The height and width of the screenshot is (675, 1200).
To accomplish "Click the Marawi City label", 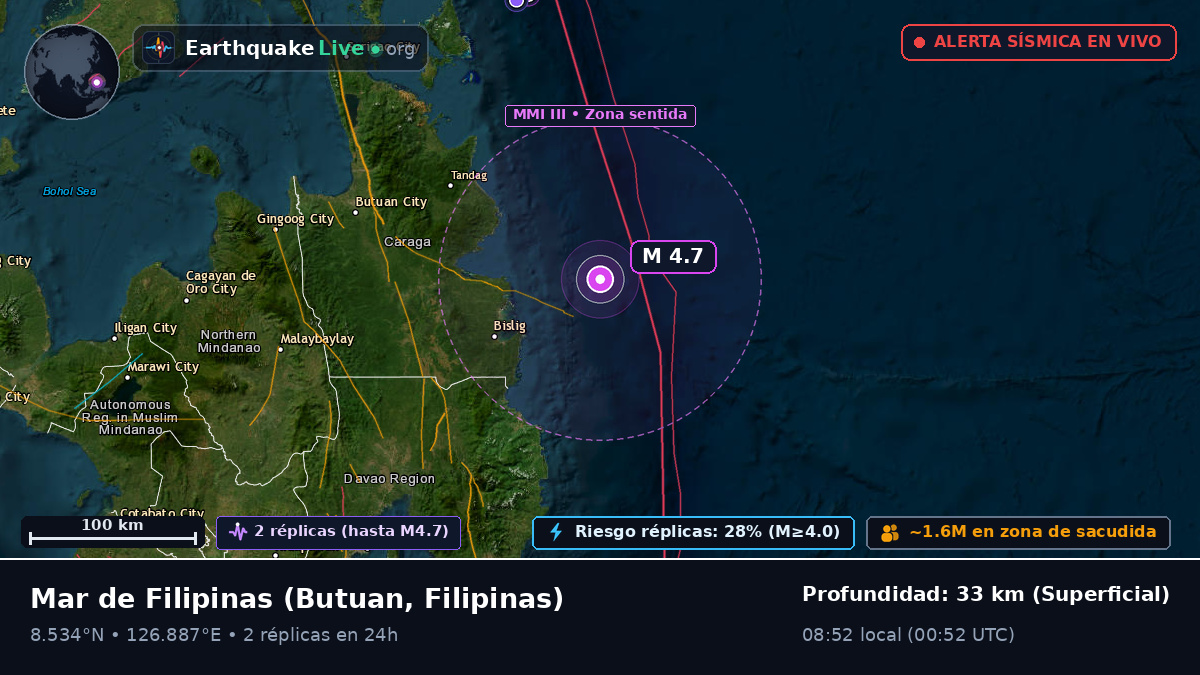I will click(162, 367).
